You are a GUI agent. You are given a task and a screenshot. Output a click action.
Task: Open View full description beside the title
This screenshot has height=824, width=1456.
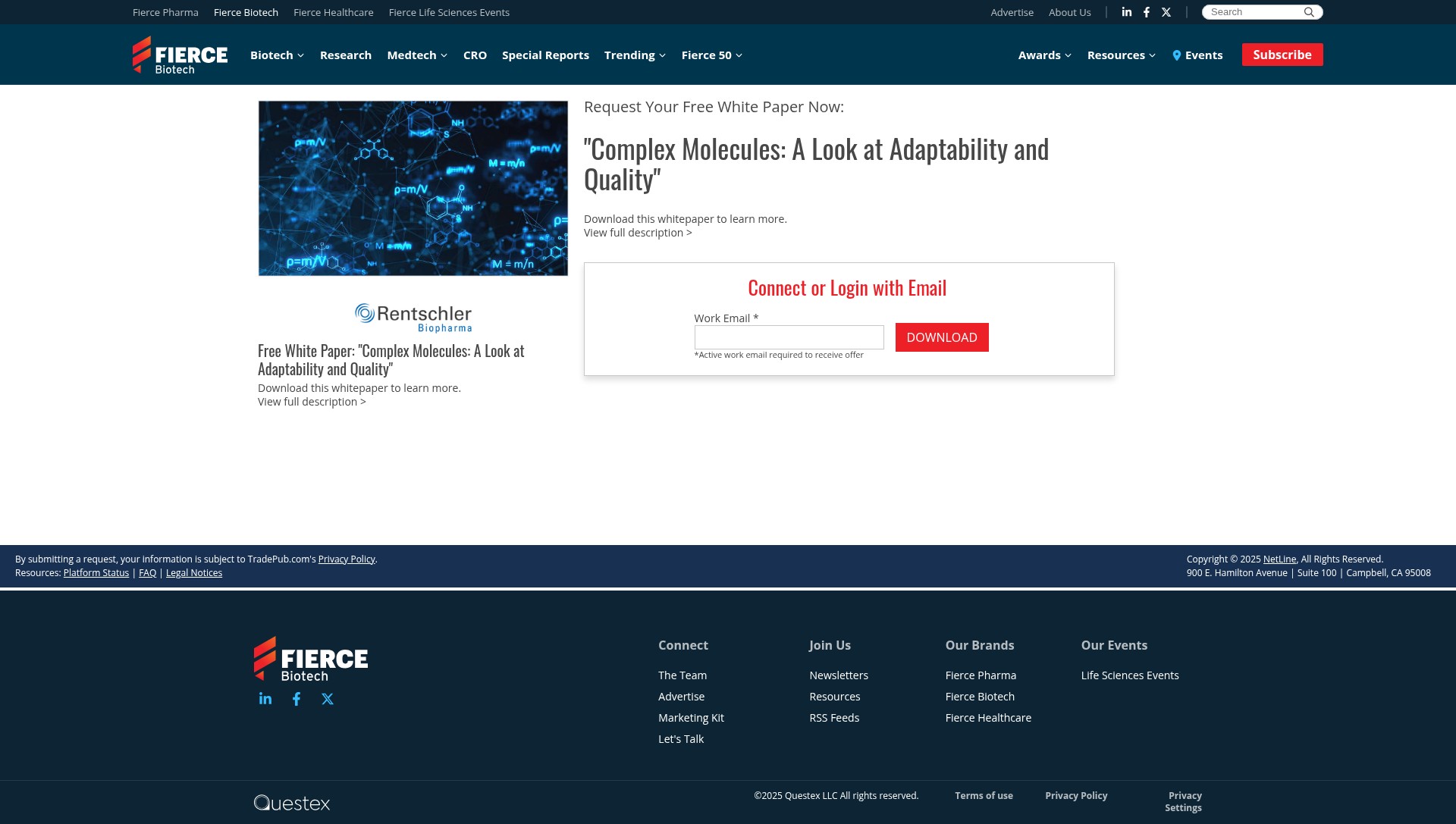coord(638,233)
